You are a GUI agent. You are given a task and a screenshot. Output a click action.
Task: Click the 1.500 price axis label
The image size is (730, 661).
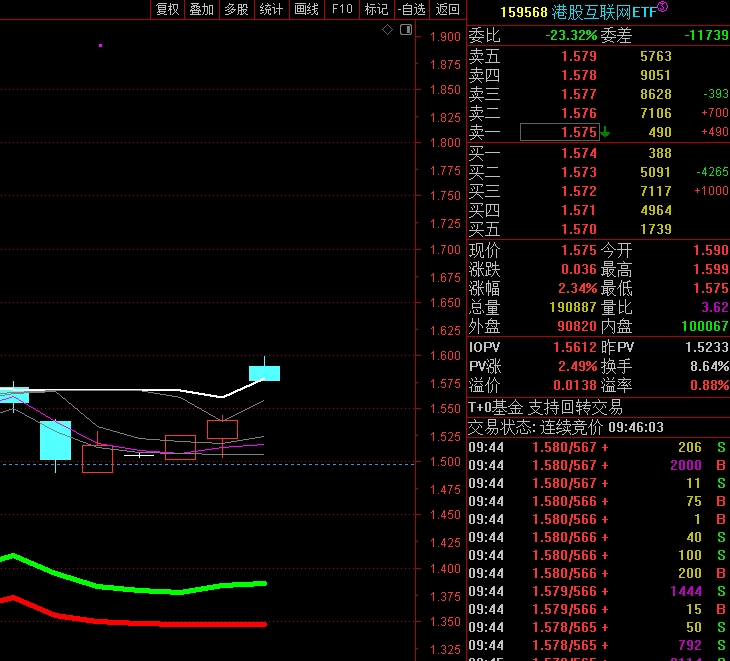445,462
